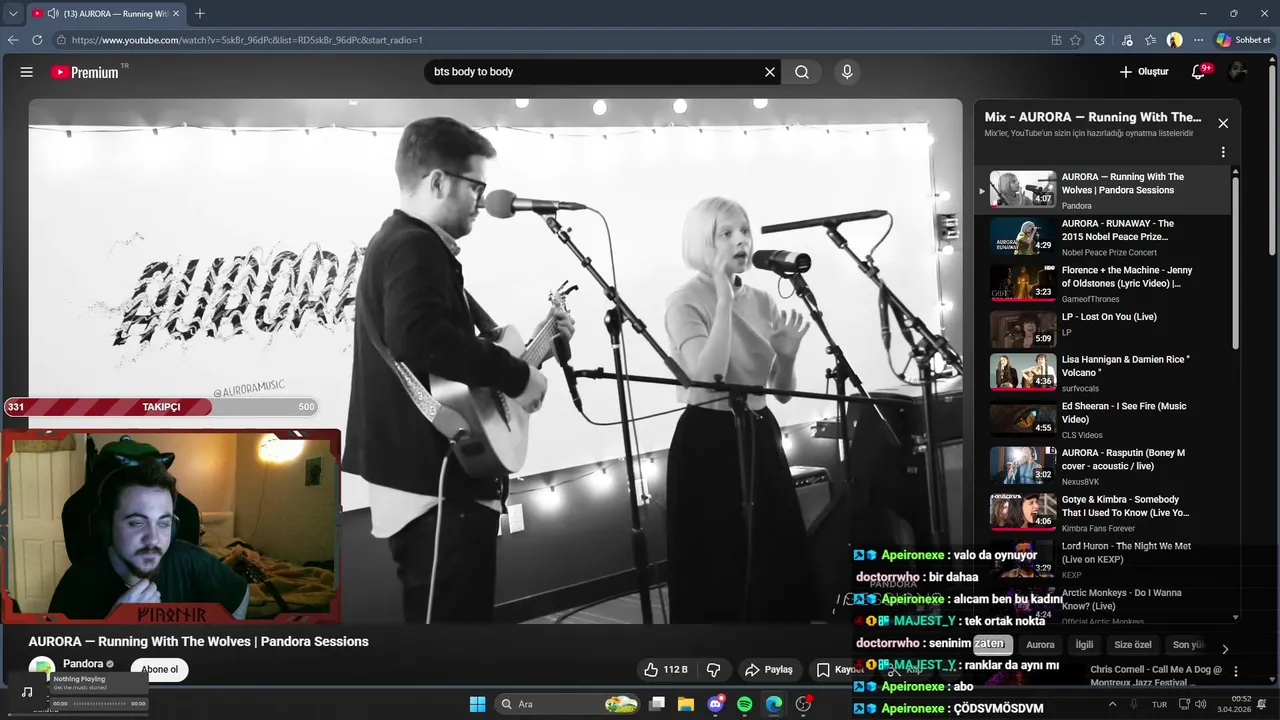Clear the search box text

coord(770,72)
